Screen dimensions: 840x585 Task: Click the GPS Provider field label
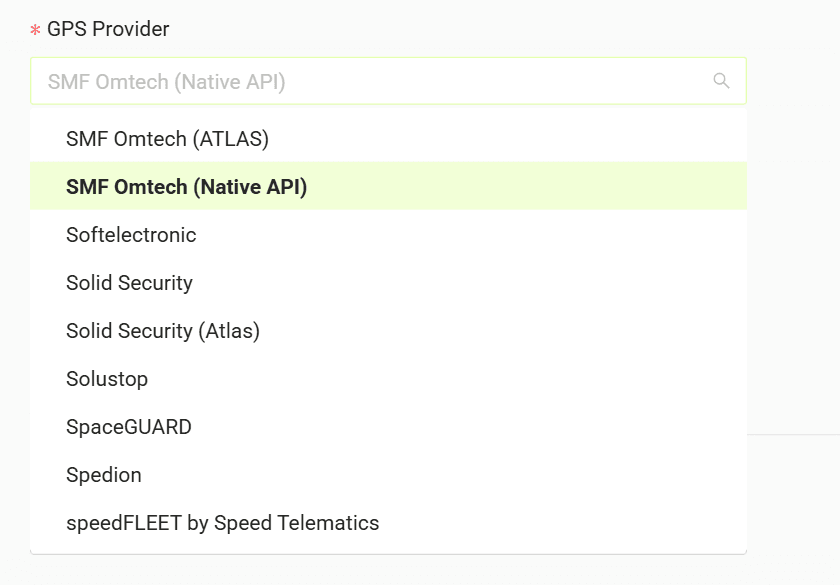click(x=108, y=29)
